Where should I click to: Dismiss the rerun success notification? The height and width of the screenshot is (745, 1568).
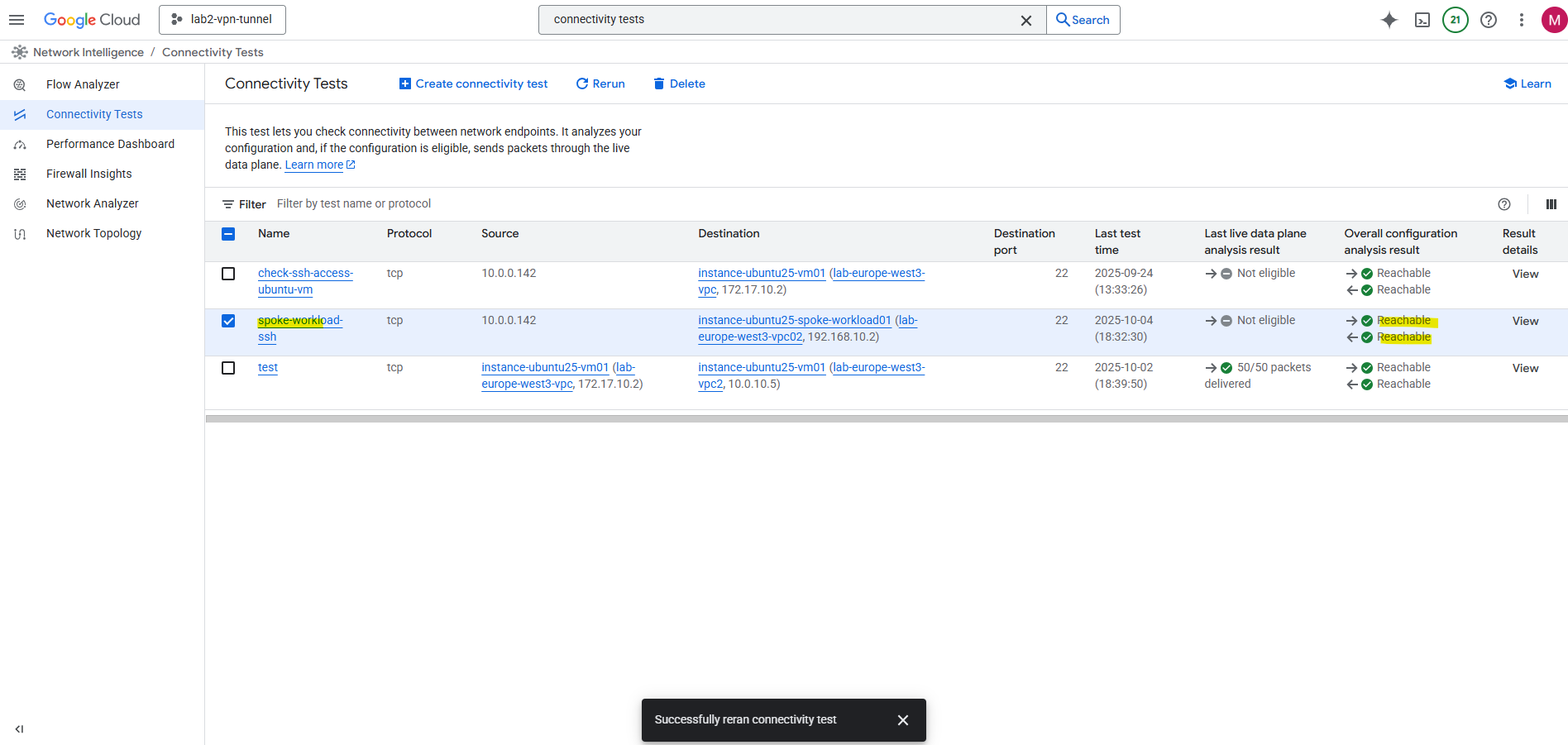tap(903, 720)
